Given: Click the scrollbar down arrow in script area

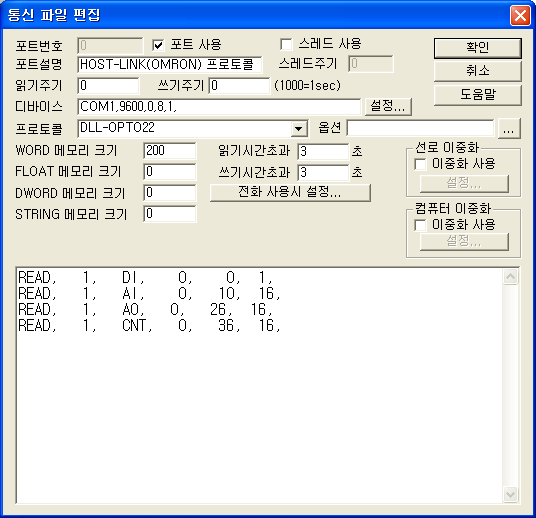Looking at the screenshot, I should [510, 494].
